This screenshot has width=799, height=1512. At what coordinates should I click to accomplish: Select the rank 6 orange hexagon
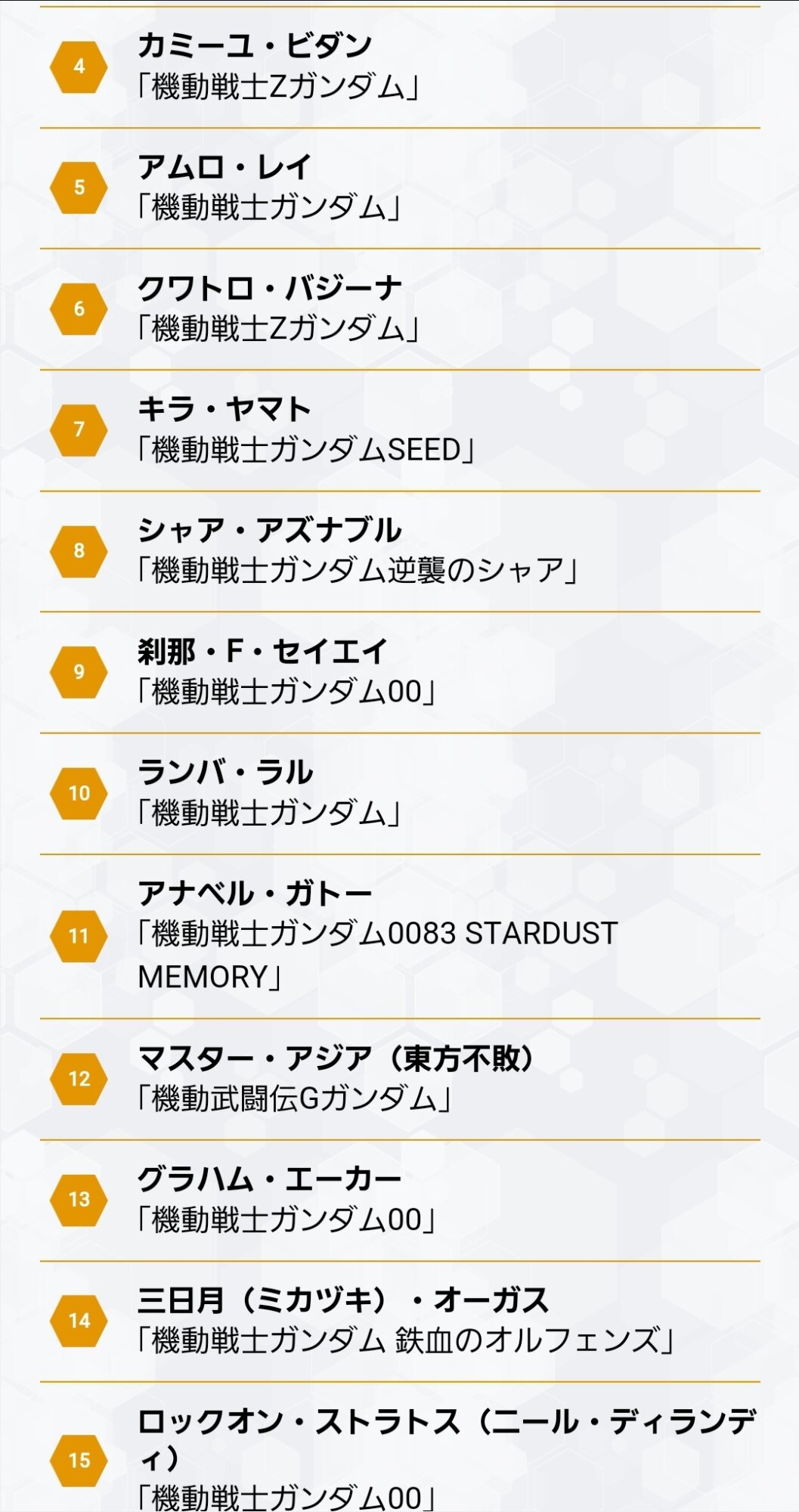pyautogui.click(x=79, y=308)
